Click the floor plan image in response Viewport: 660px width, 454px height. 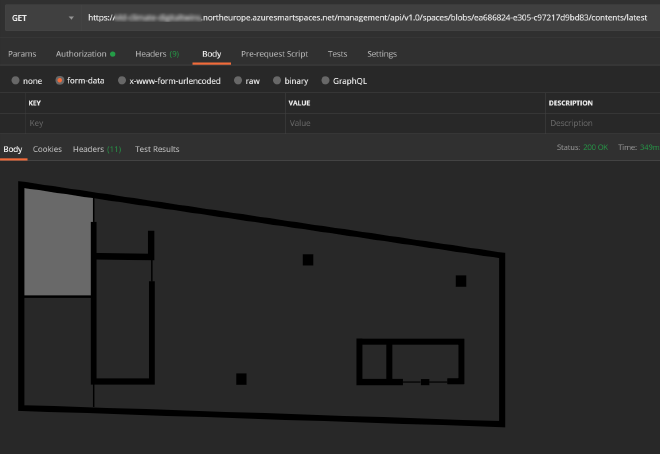point(261,304)
